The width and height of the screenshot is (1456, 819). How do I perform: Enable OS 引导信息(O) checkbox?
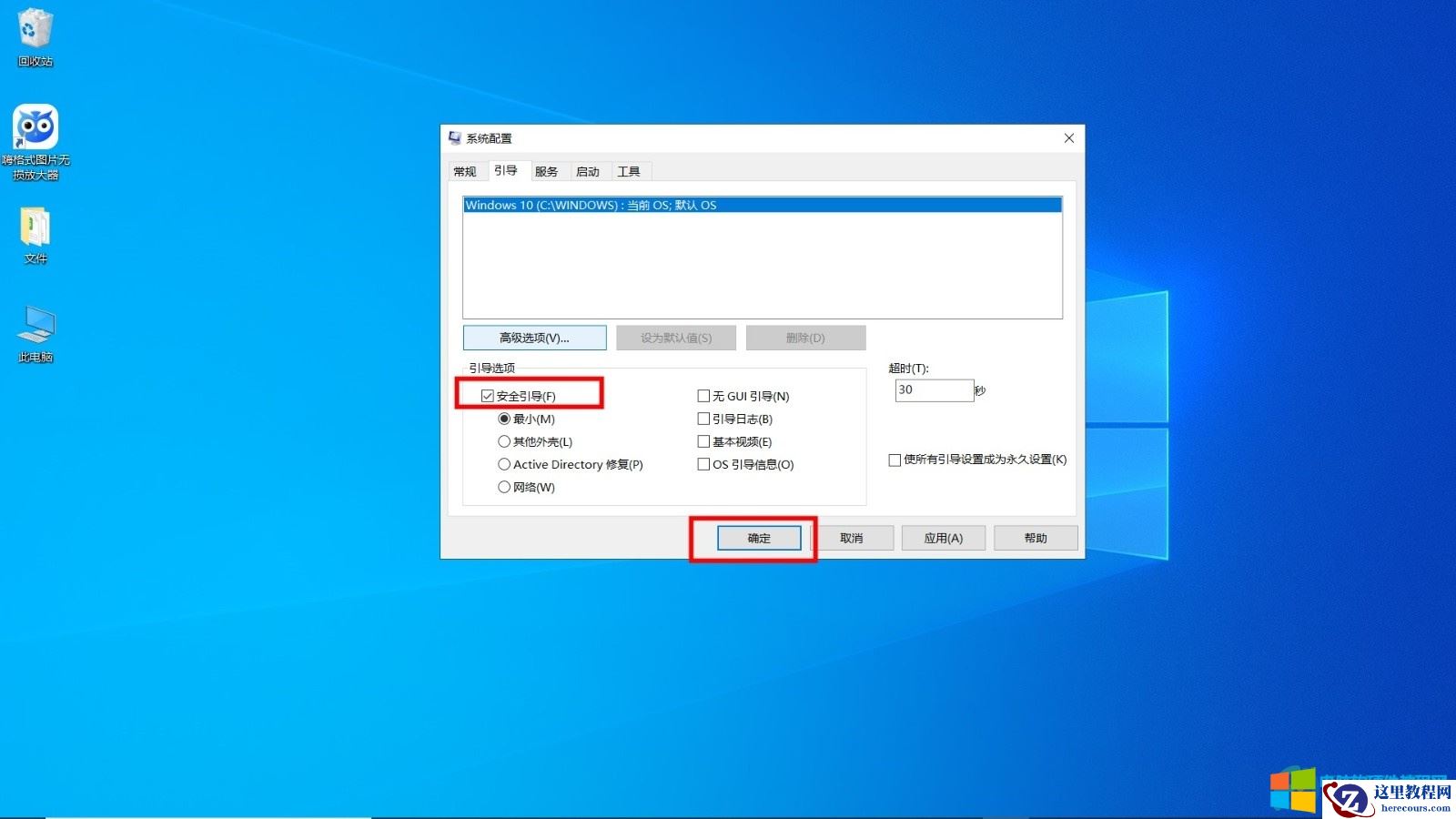(703, 464)
